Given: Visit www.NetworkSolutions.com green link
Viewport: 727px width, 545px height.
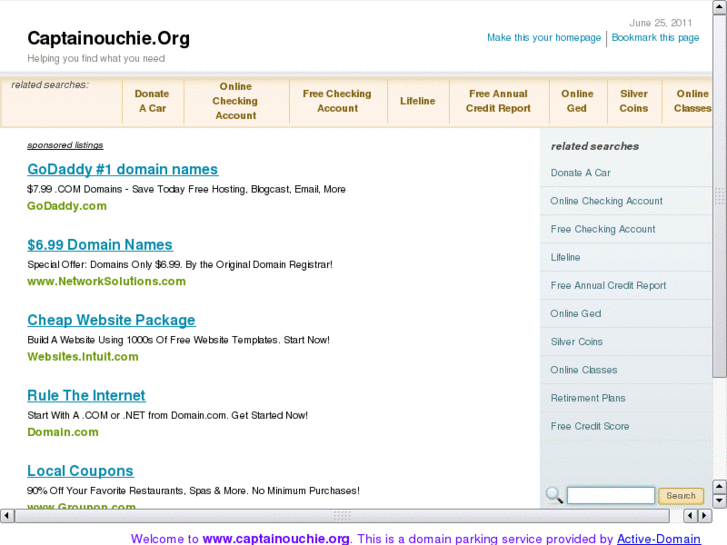Looking at the screenshot, I should (x=106, y=282).
